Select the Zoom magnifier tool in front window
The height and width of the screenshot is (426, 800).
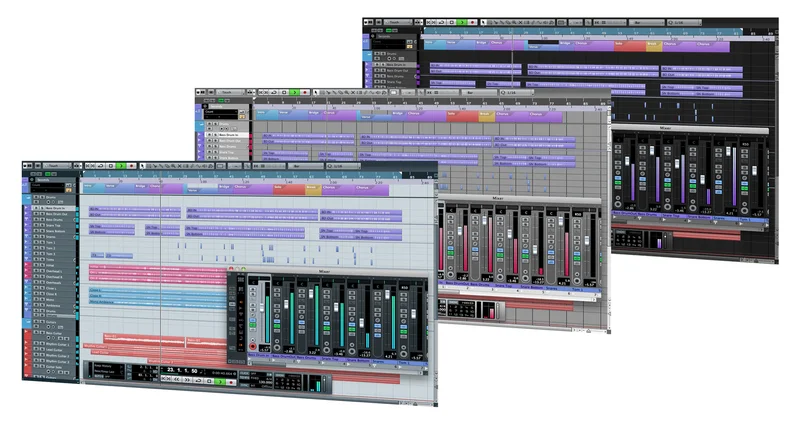pos(172,166)
